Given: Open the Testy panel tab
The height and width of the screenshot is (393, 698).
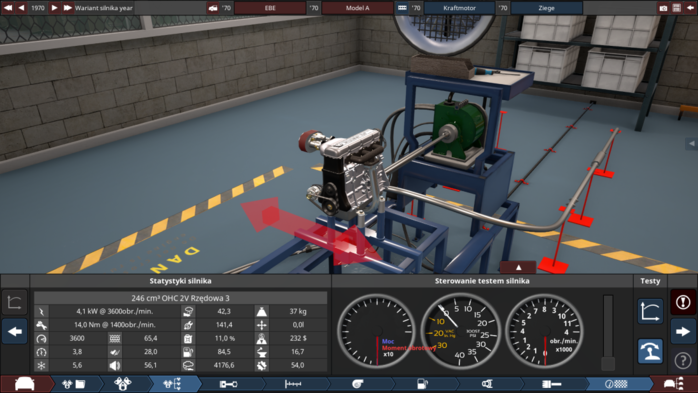Looking at the screenshot, I should pos(650,281).
